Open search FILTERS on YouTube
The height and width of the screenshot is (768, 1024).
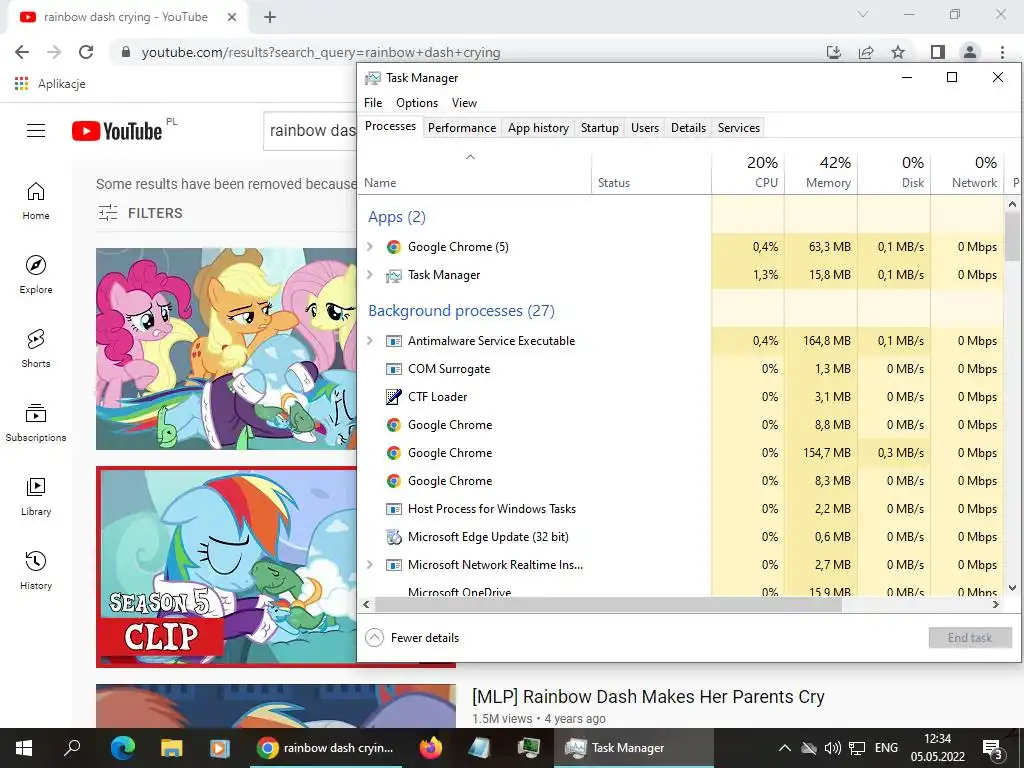tap(140, 213)
